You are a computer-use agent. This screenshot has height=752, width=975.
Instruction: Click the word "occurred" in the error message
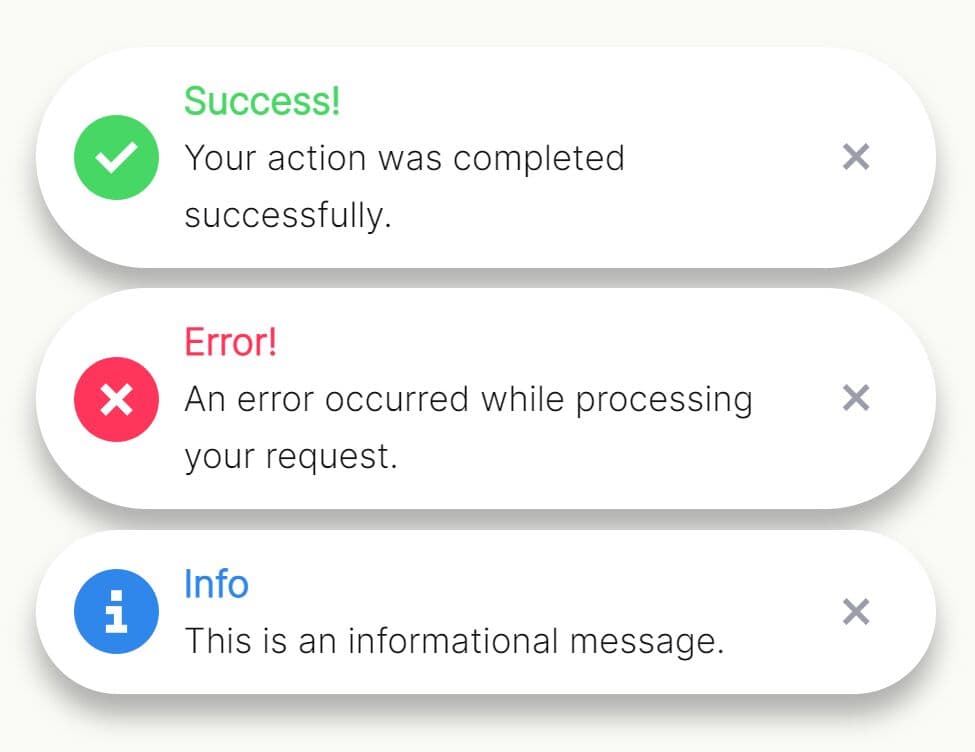(397, 400)
